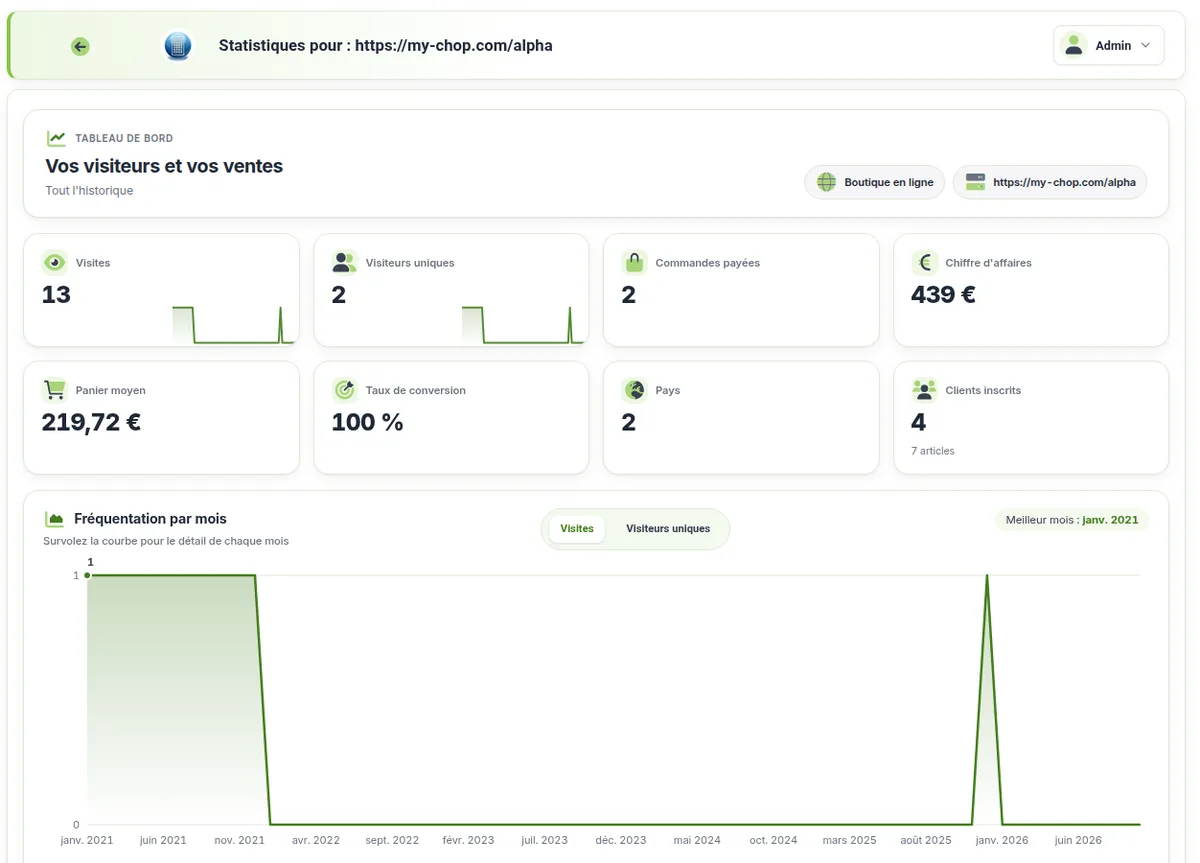Click the green back arrow icon

point(80,46)
